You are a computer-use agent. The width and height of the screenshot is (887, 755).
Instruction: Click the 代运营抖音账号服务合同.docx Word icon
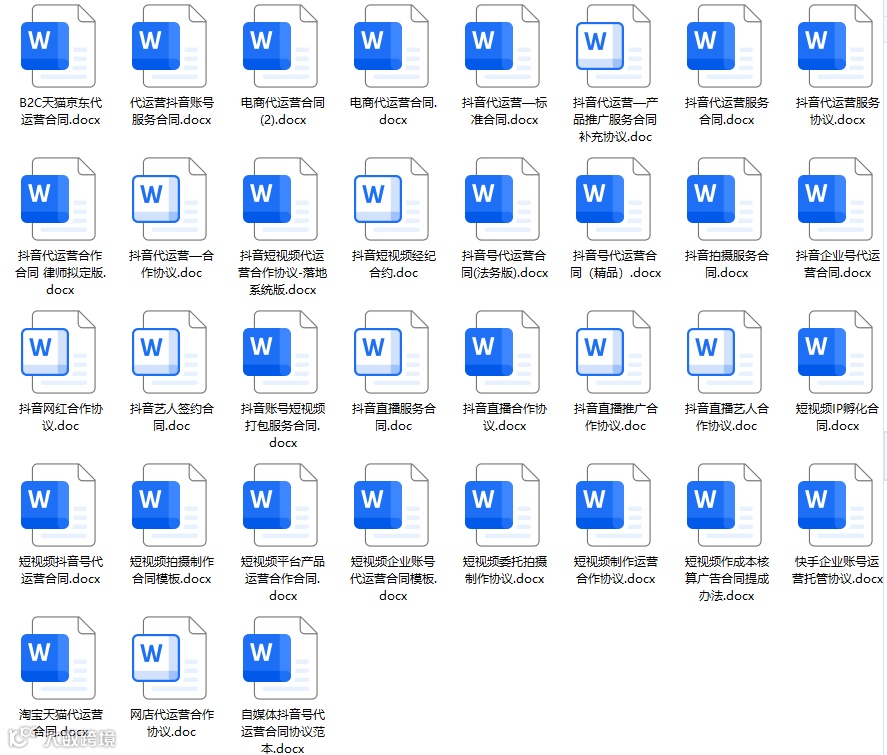coord(169,46)
